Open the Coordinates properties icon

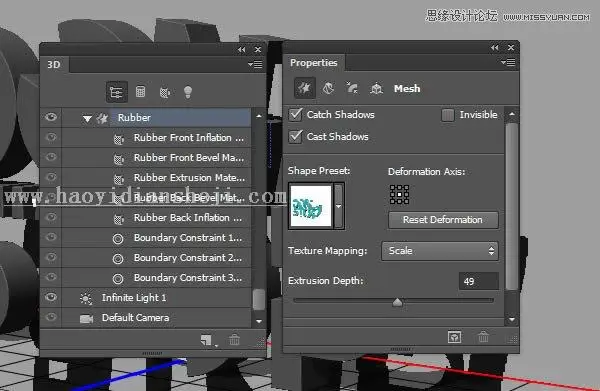[x=376, y=88]
